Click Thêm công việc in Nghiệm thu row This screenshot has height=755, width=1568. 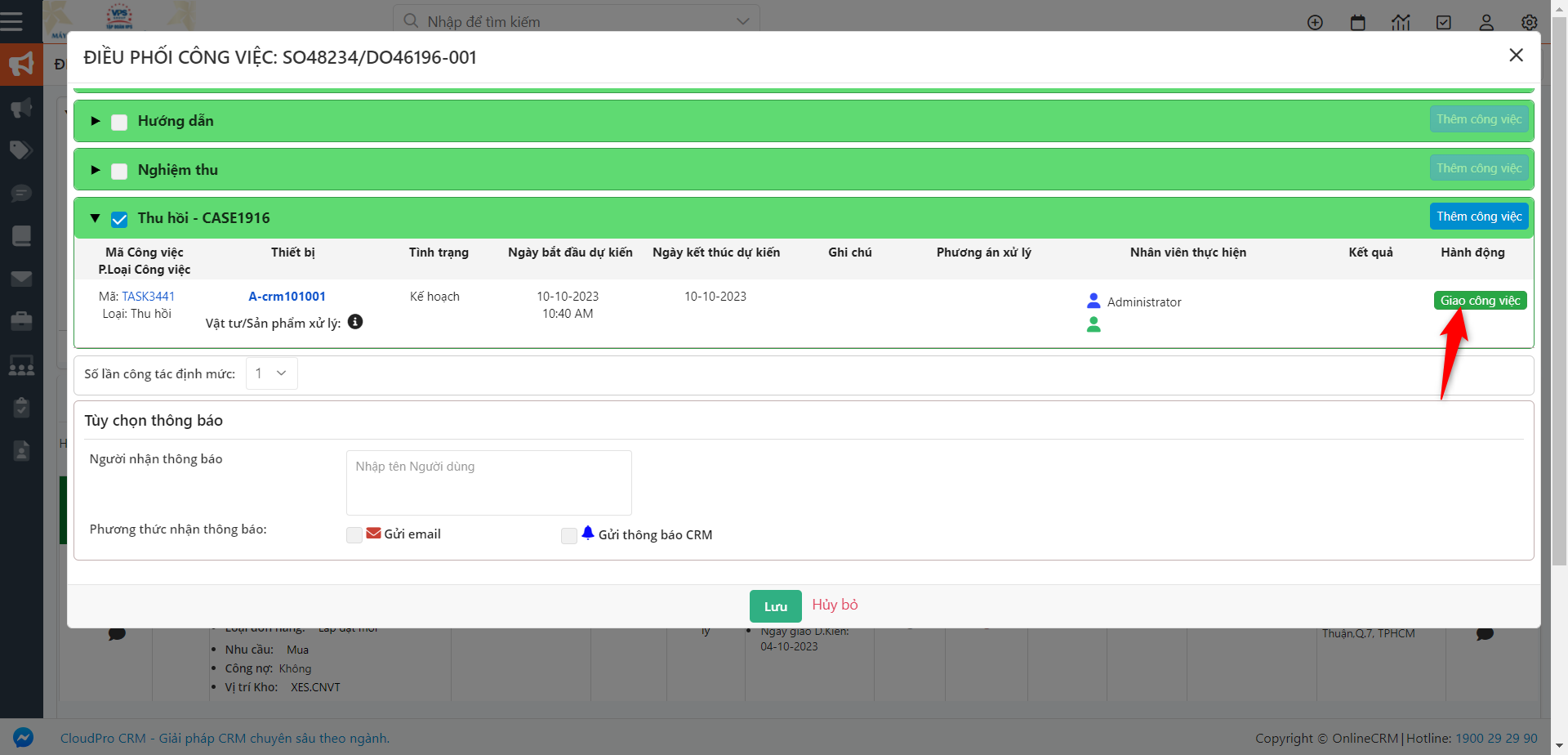click(1479, 168)
